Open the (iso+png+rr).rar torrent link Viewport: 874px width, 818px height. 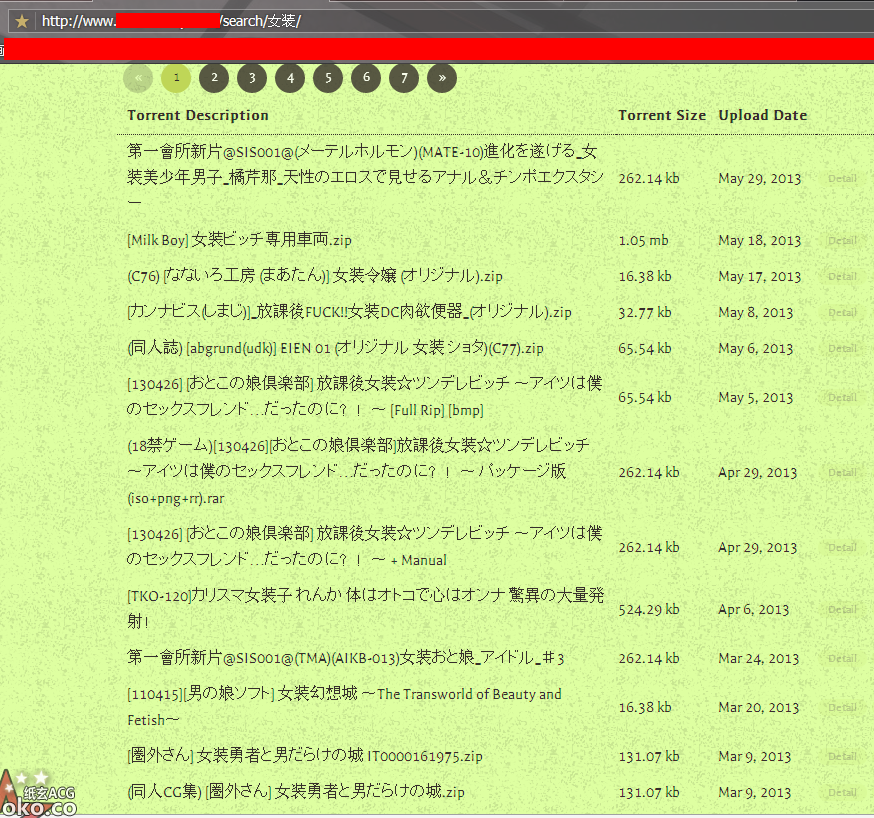click(x=358, y=471)
